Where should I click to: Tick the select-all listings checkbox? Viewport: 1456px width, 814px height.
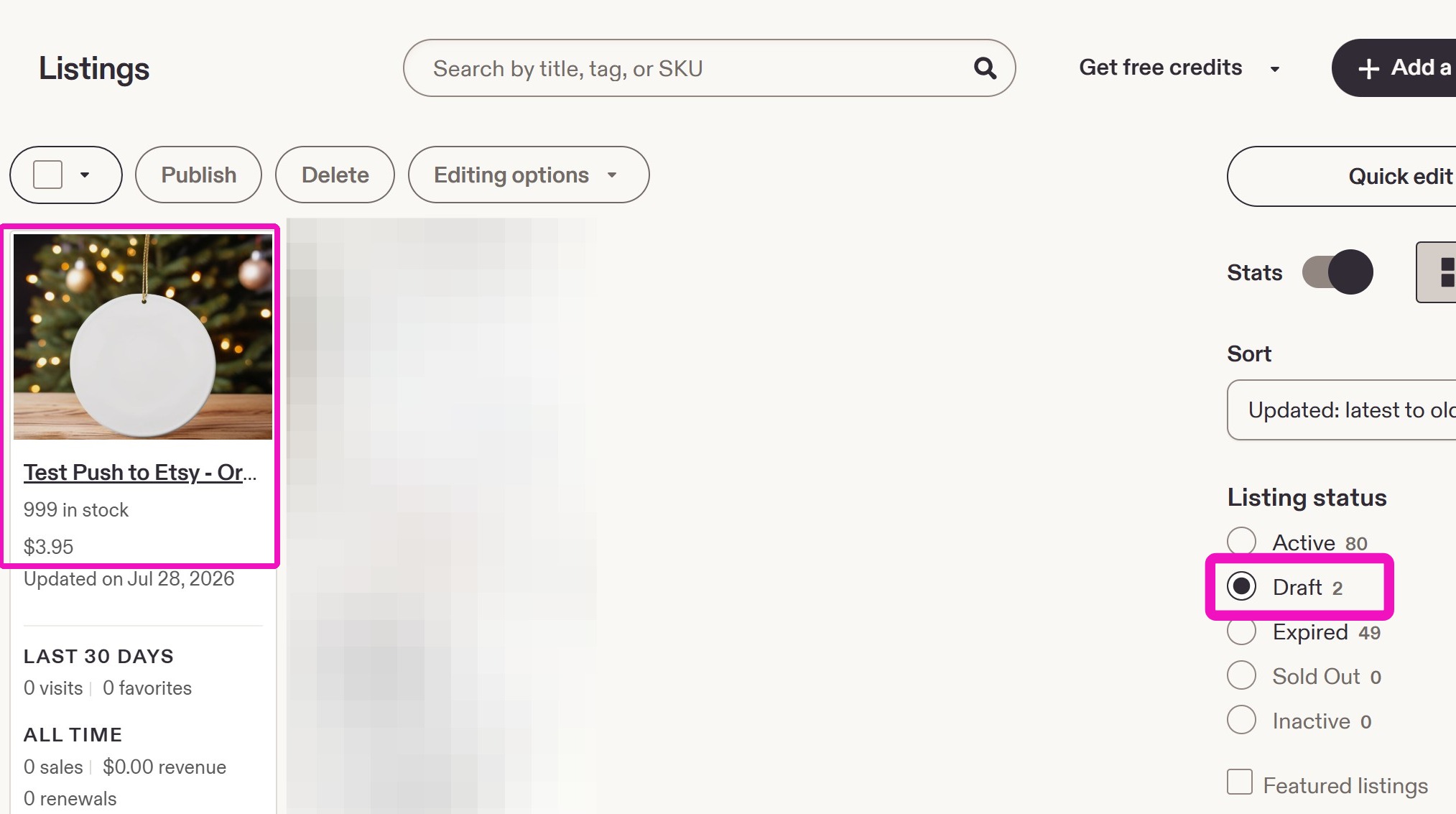pyautogui.click(x=48, y=175)
